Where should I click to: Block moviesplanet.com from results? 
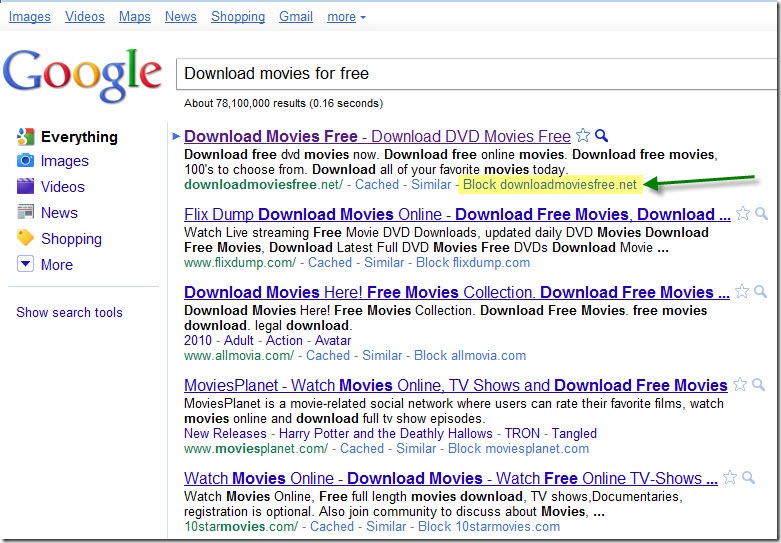click(x=518, y=448)
